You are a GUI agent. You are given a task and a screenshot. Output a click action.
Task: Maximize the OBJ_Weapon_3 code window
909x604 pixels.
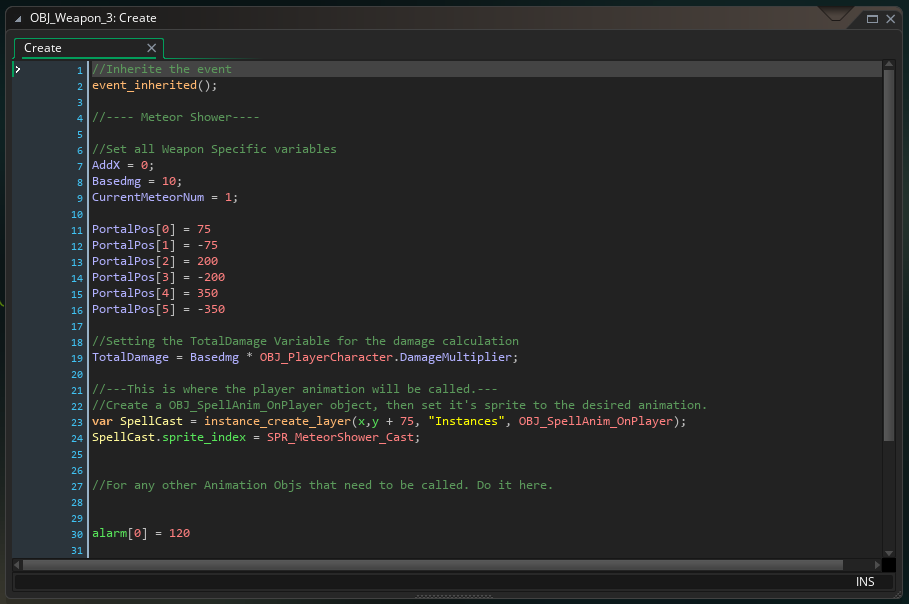(x=872, y=18)
